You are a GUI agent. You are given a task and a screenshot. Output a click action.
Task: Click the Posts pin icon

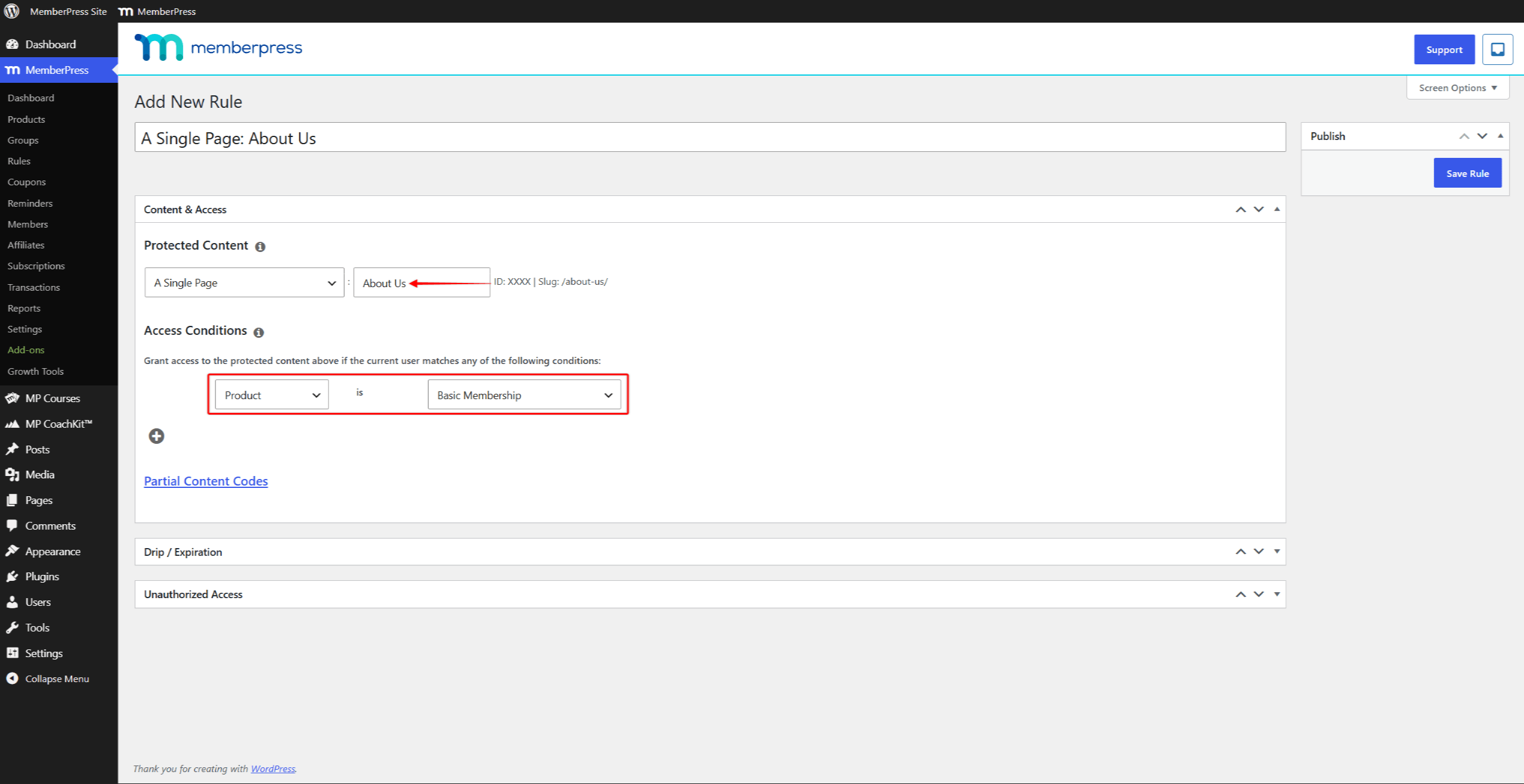pyautogui.click(x=12, y=449)
